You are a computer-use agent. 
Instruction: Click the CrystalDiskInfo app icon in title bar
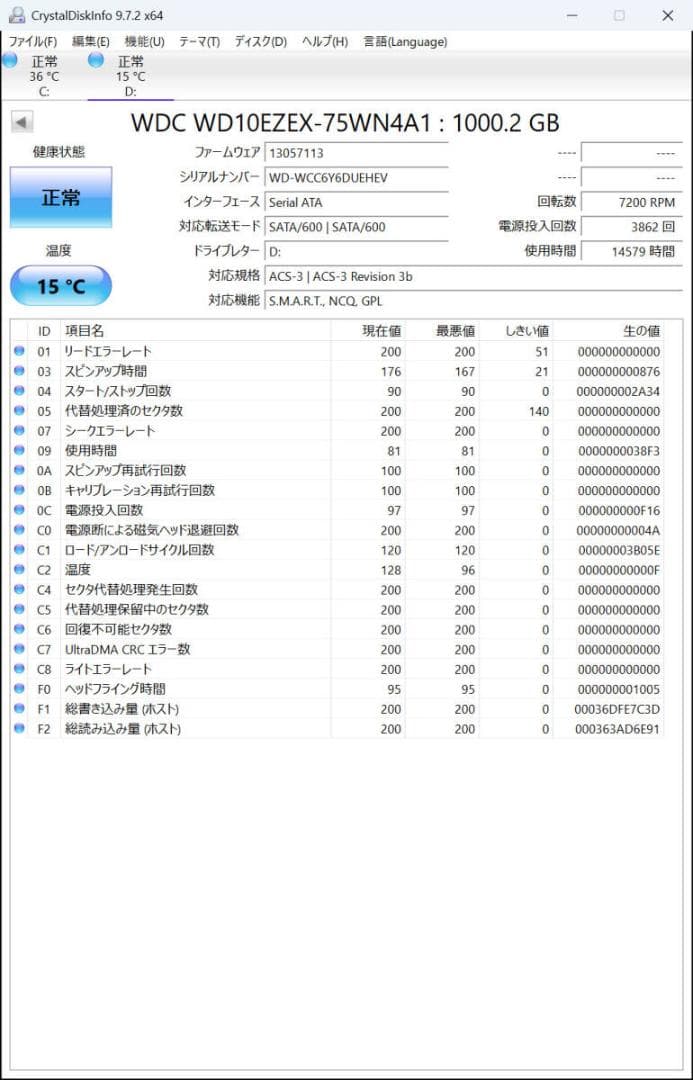[x=17, y=15]
